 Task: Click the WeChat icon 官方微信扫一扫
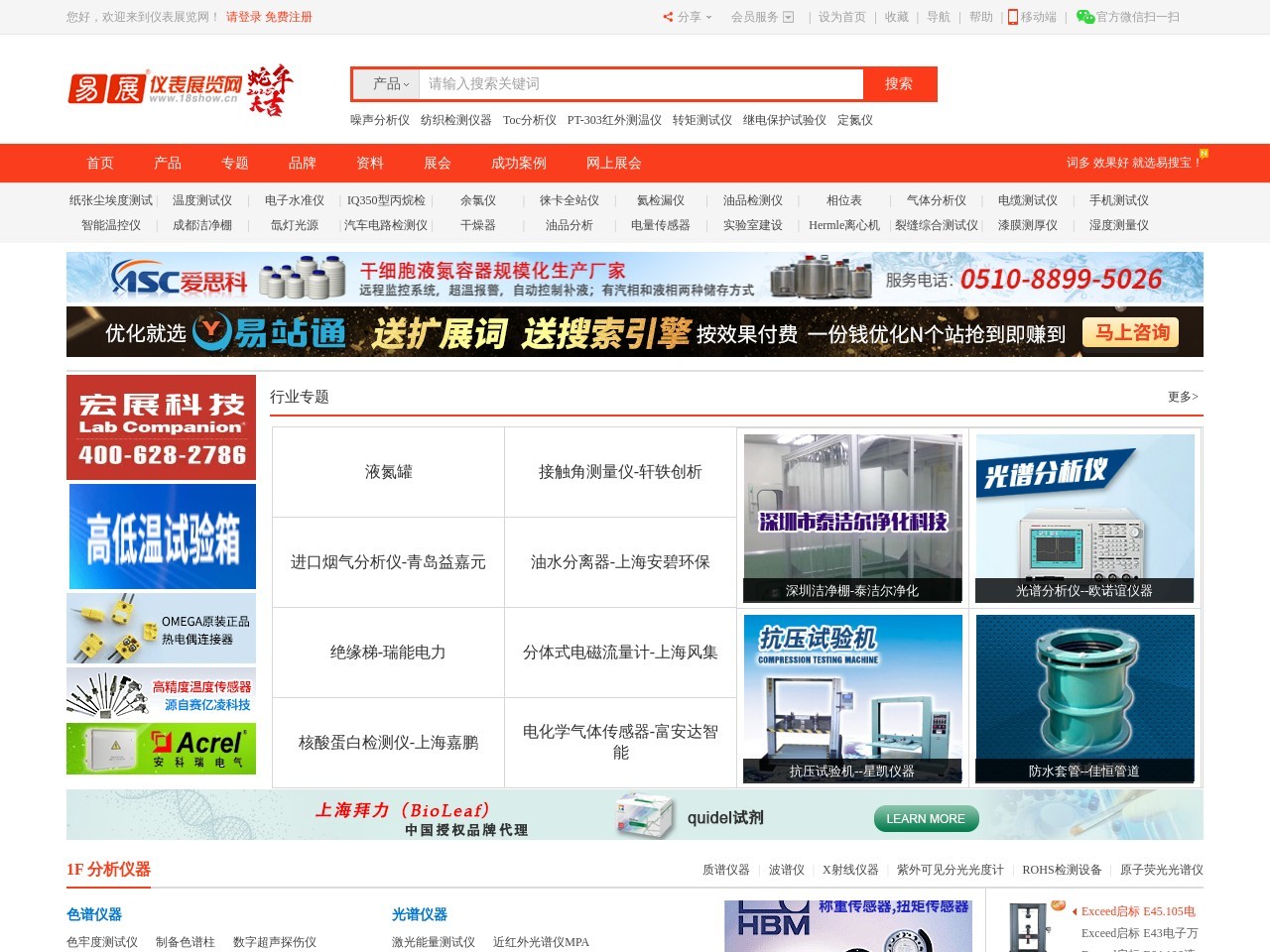pyautogui.click(x=1085, y=17)
